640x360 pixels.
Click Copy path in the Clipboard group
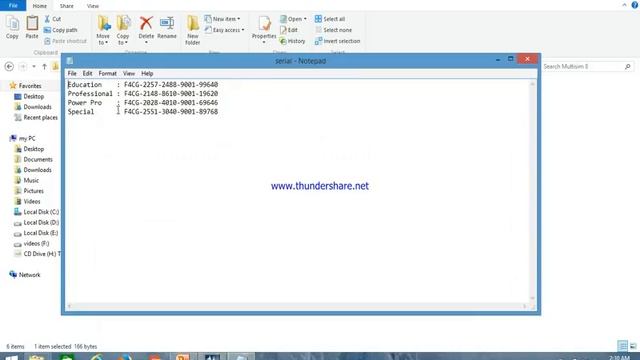coord(60,30)
